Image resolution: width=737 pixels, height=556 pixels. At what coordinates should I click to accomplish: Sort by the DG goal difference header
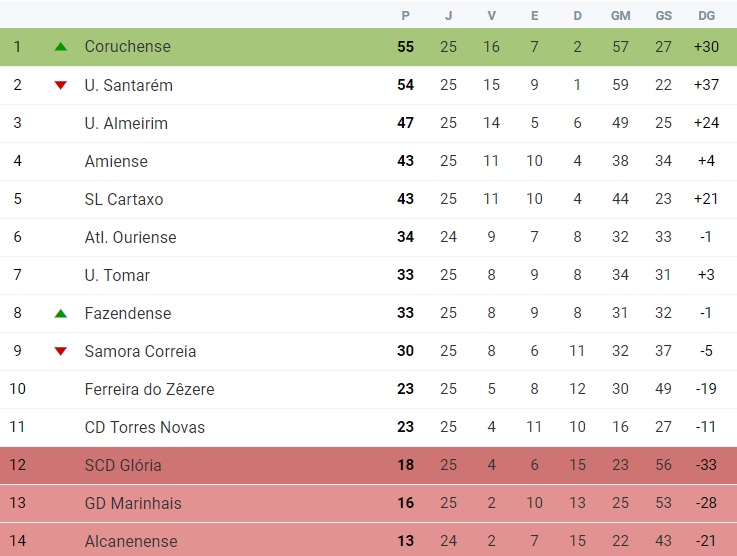706,16
